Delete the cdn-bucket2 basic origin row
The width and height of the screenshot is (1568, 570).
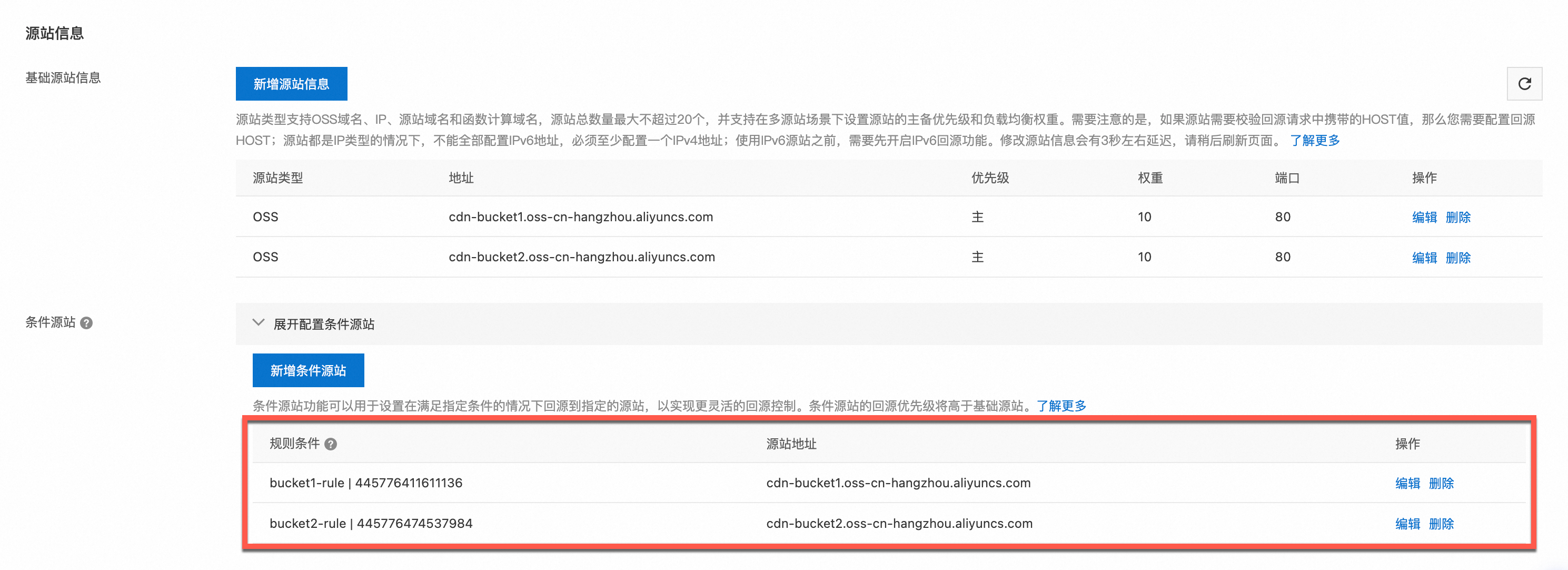tap(1458, 258)
